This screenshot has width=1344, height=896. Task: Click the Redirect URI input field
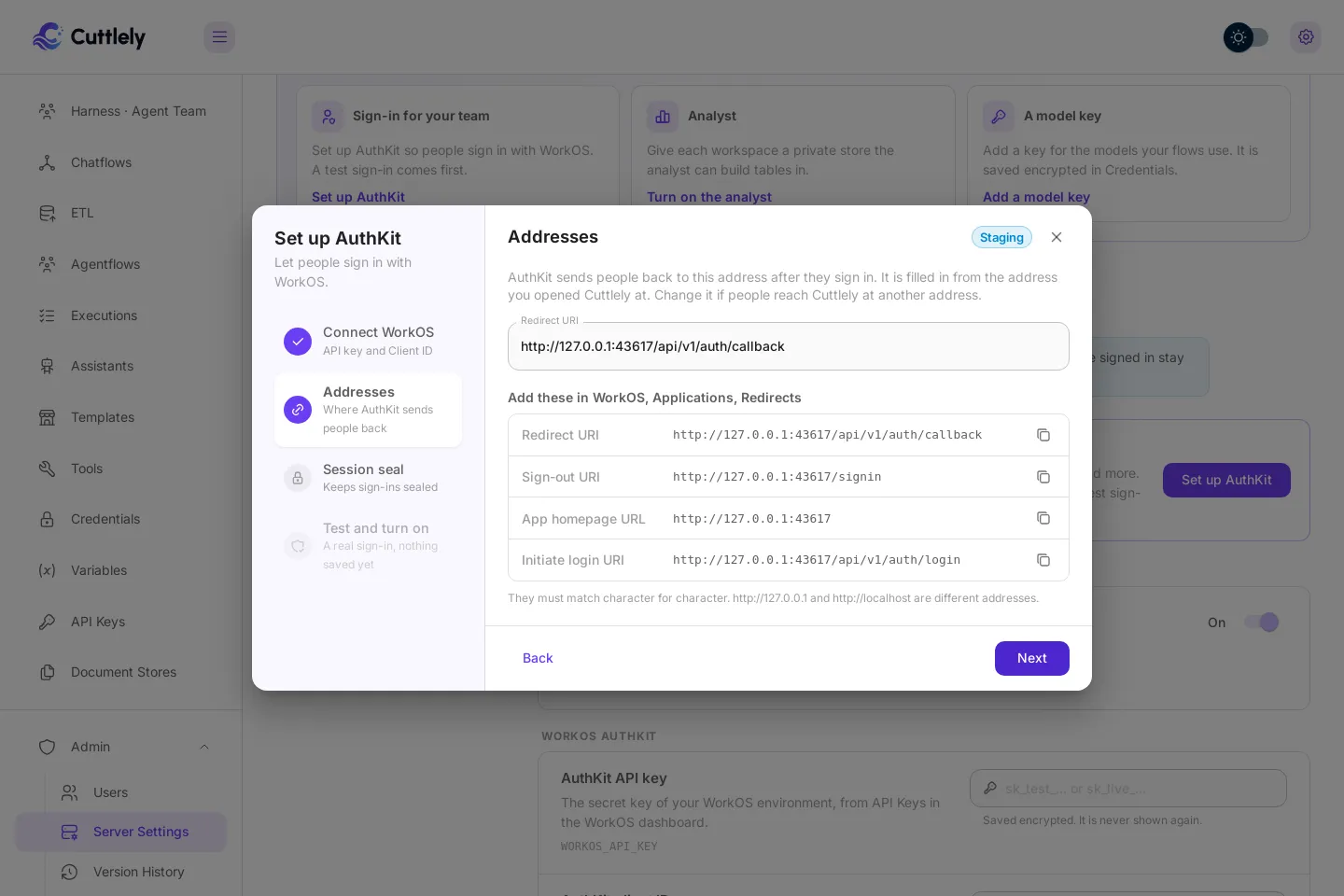(x=789, y=346)
